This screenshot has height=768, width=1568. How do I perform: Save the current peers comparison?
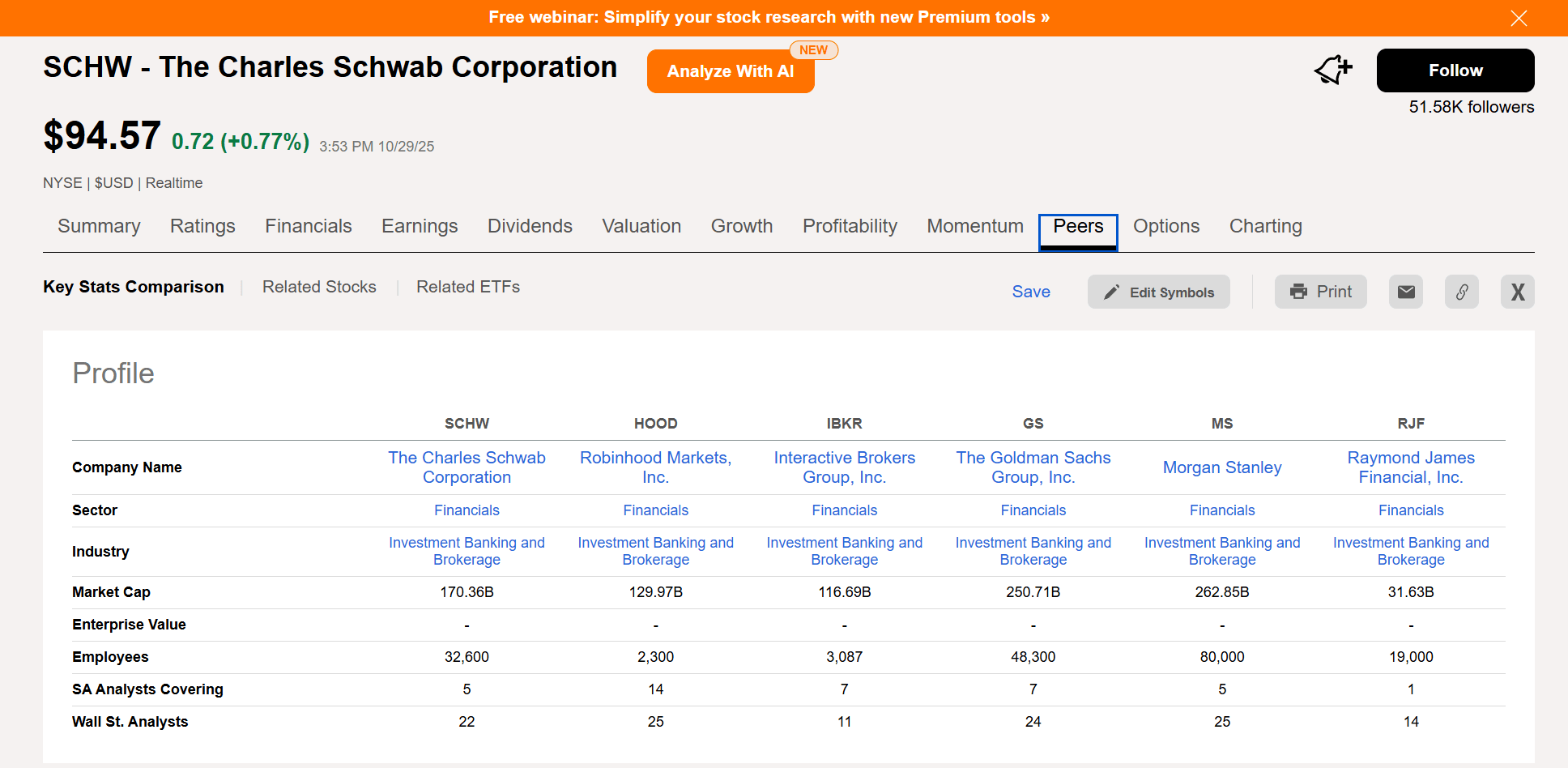[1031, 292]
